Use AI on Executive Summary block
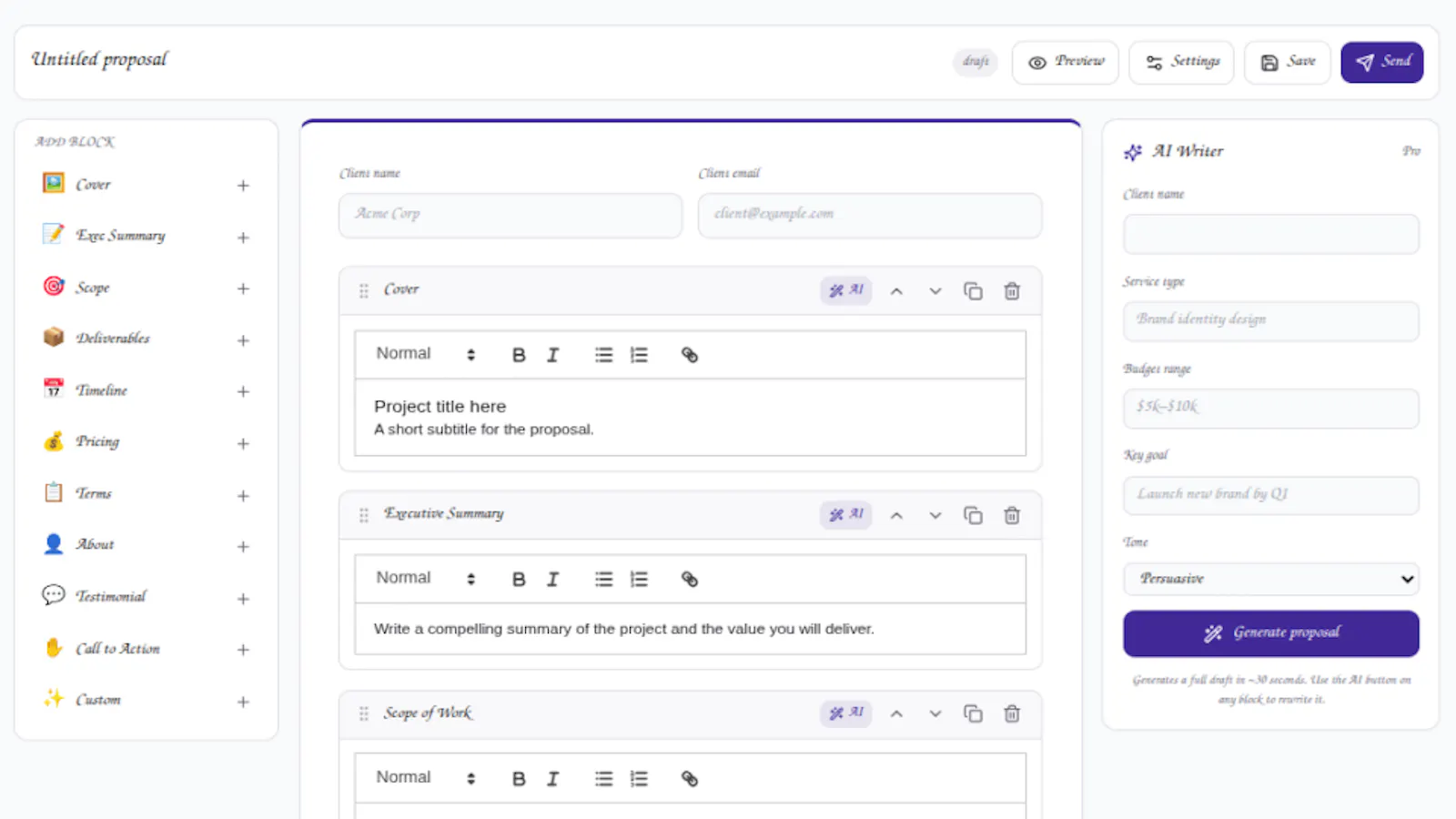 coord(845,515)
